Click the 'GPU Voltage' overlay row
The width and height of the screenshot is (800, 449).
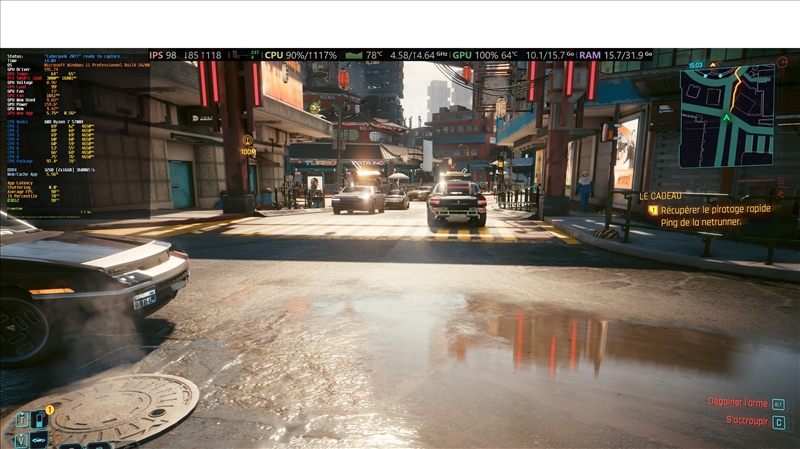pos(32,83)
